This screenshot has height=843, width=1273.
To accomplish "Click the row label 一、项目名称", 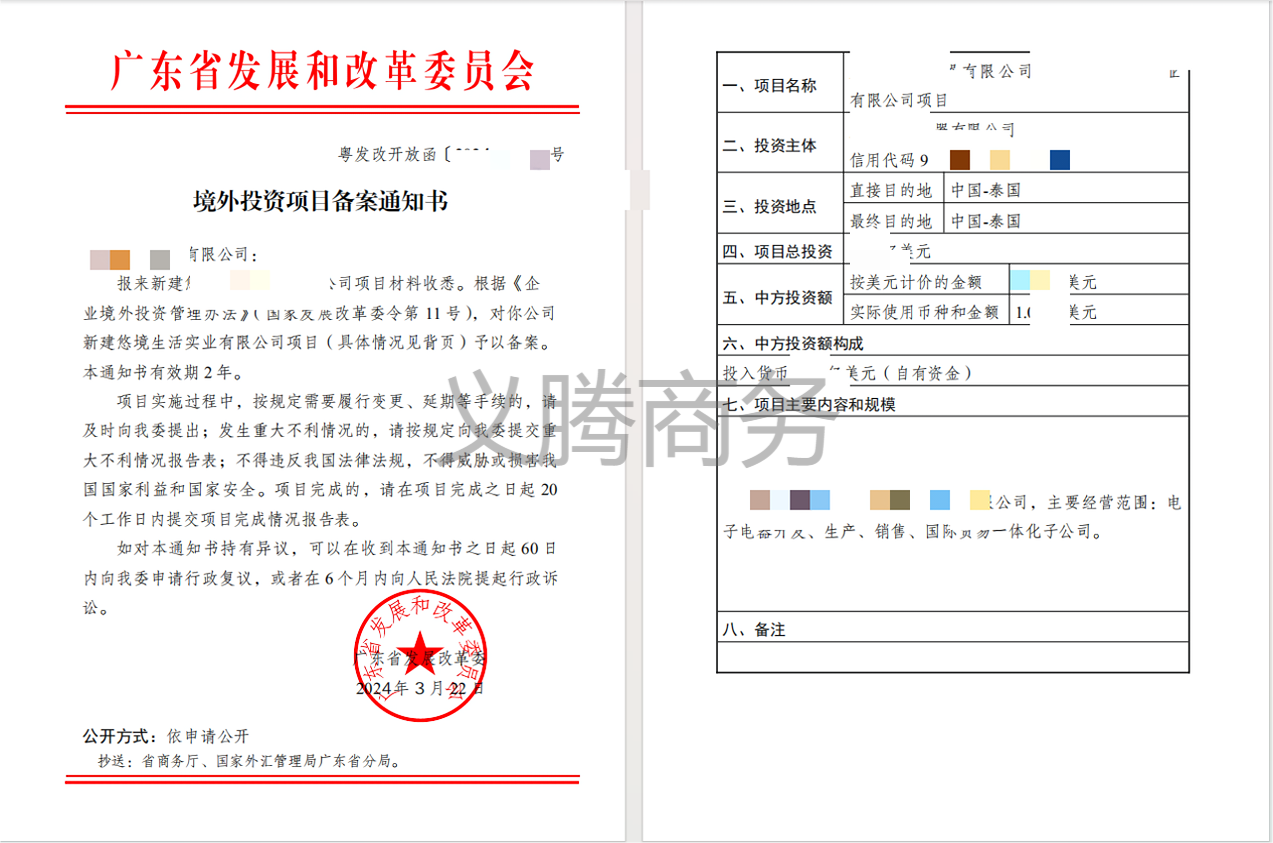I will pos(769,87).
